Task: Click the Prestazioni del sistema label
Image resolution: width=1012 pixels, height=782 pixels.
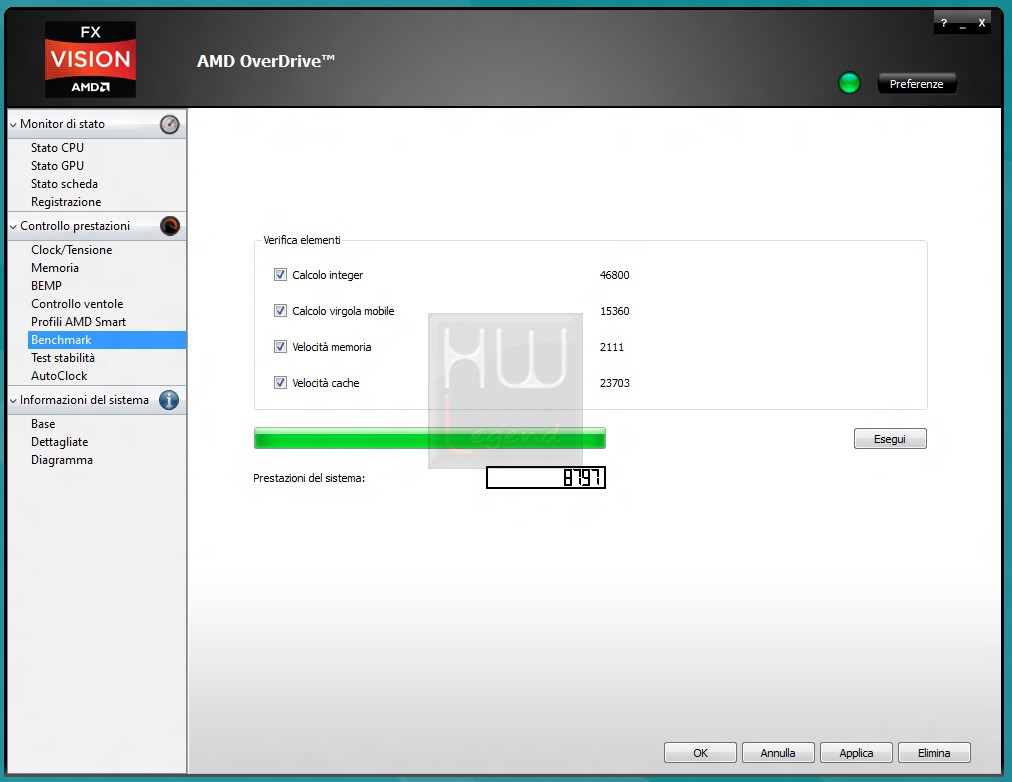Action: pos(309,478)
